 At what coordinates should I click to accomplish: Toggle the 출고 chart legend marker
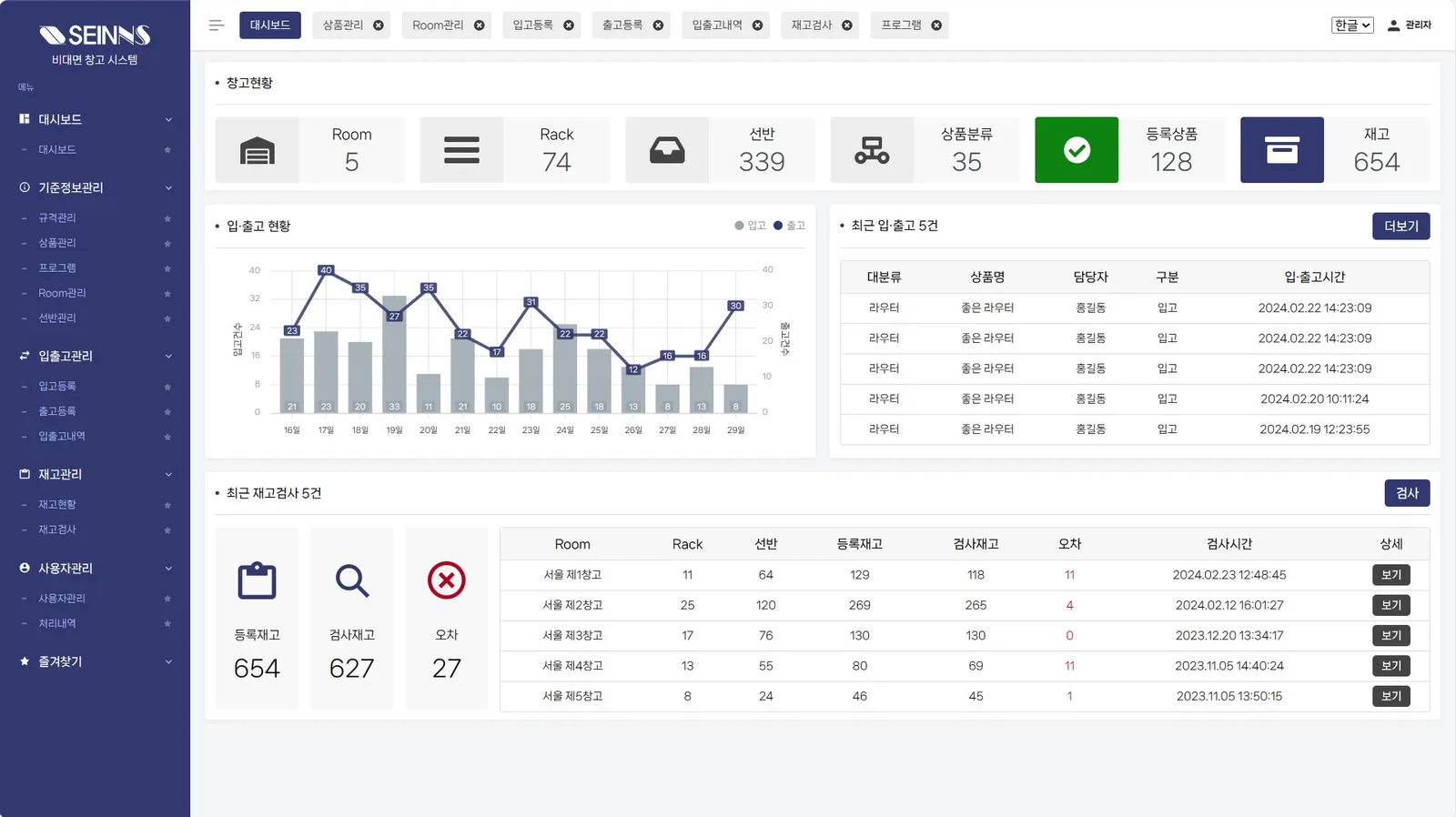pyautogui.click(x=778, y=226)
